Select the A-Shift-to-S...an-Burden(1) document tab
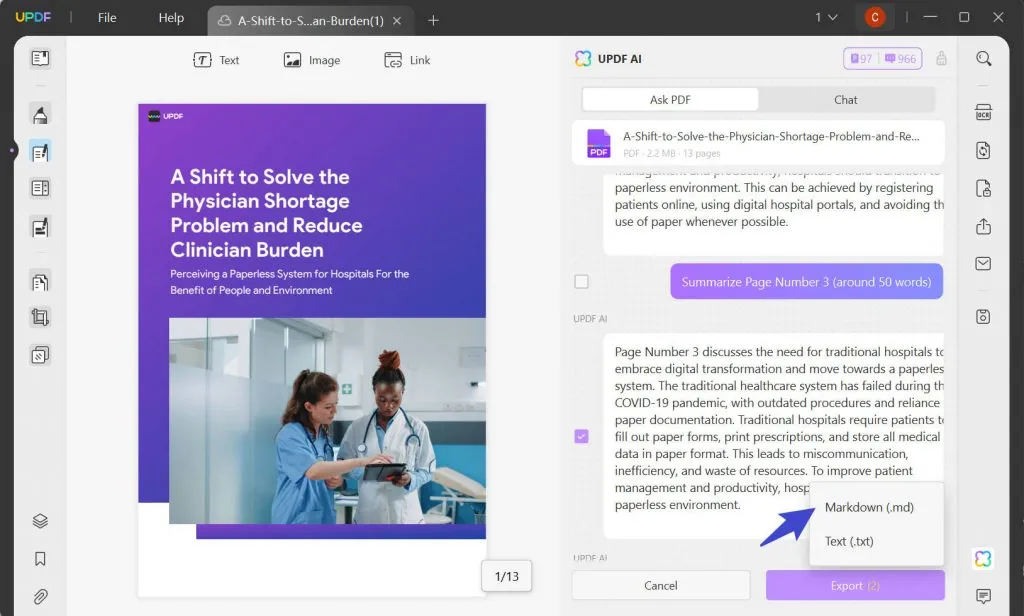 click(x=310, y=21)
